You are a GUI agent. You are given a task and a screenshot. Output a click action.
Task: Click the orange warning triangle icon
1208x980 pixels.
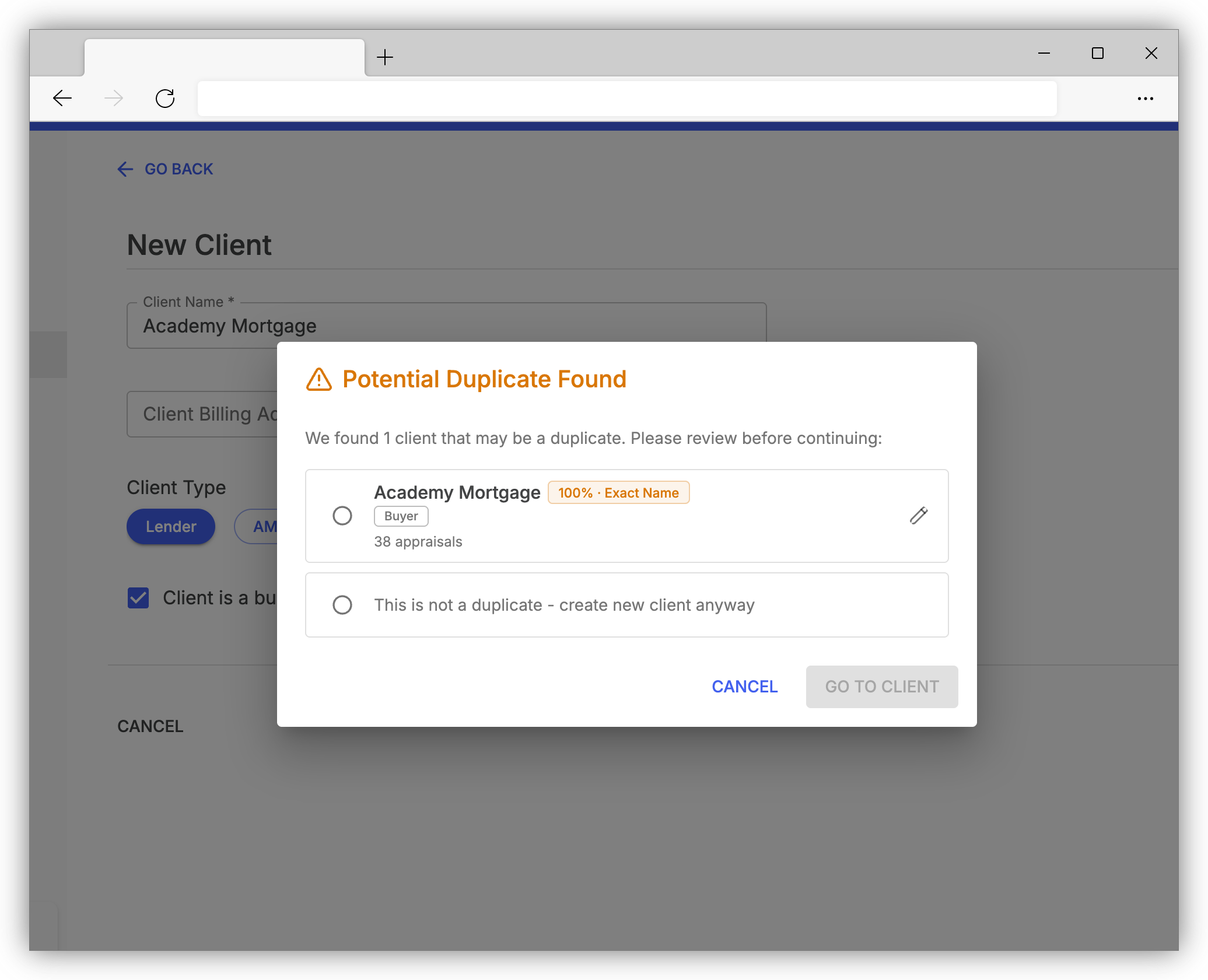[318, 379]
